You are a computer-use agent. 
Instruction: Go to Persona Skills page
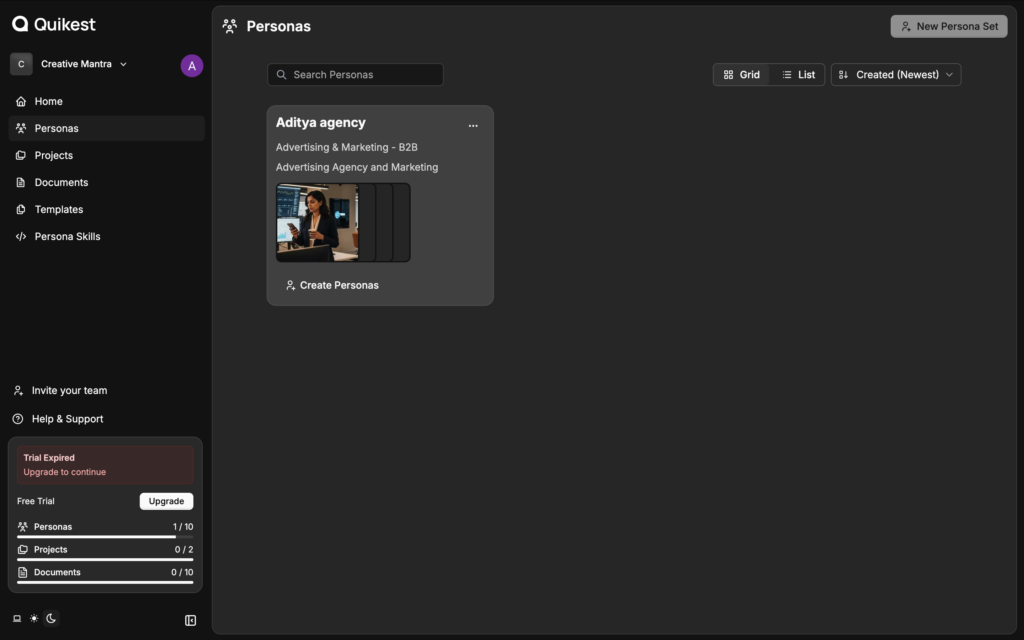(67, 237)
